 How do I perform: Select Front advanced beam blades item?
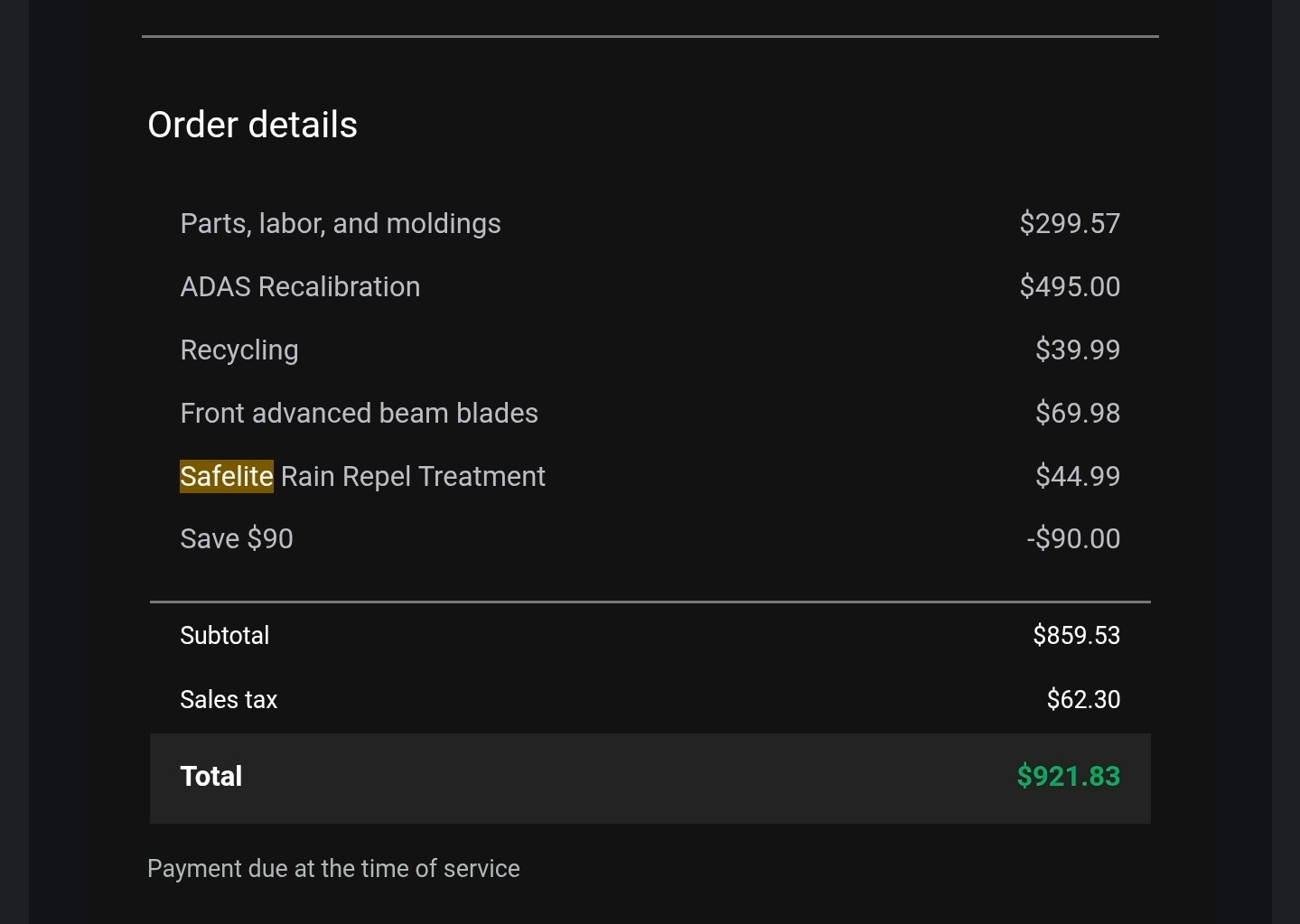tap(359, 413)
